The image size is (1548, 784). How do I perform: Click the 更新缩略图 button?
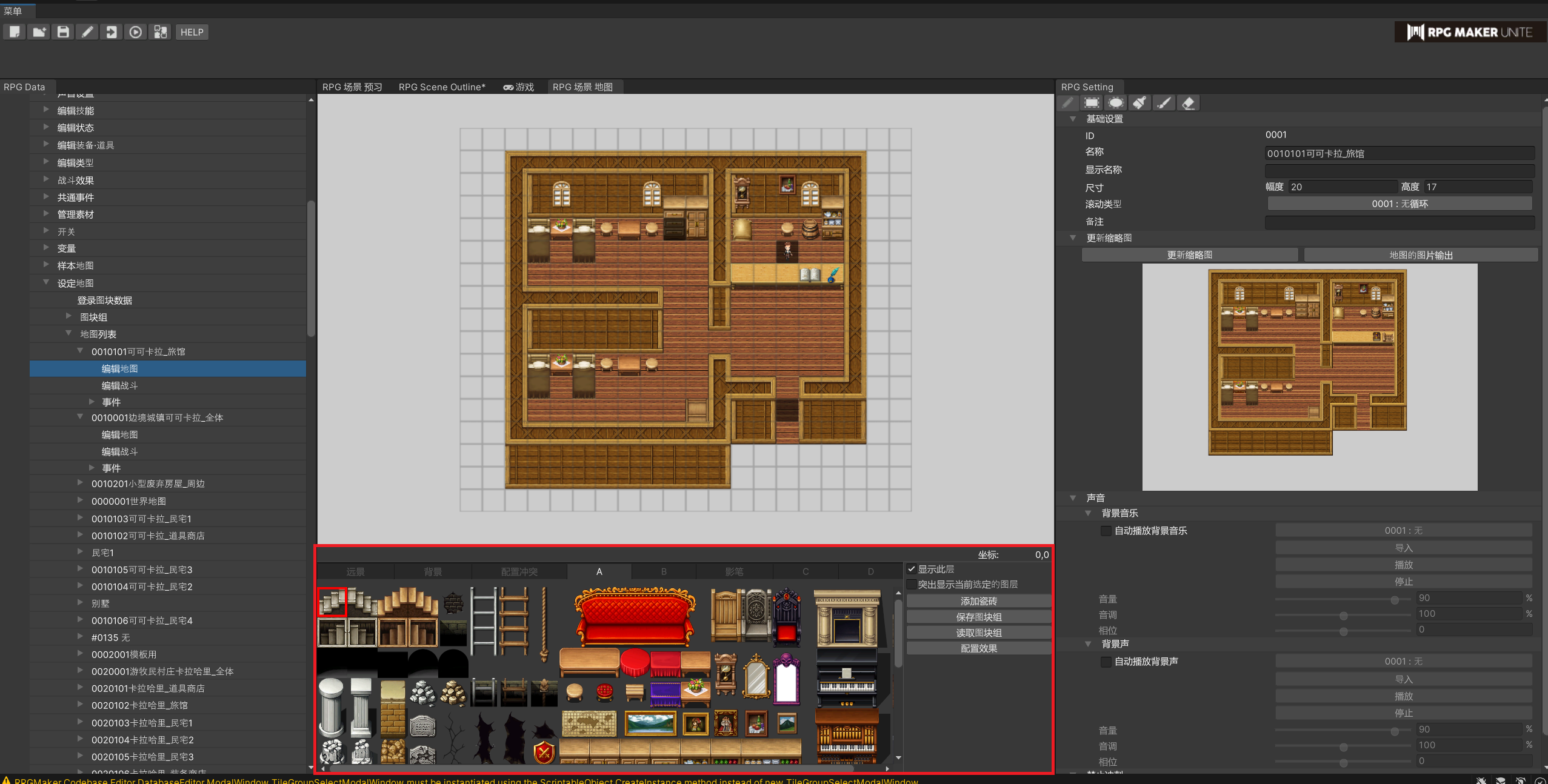coord(1189,254)
